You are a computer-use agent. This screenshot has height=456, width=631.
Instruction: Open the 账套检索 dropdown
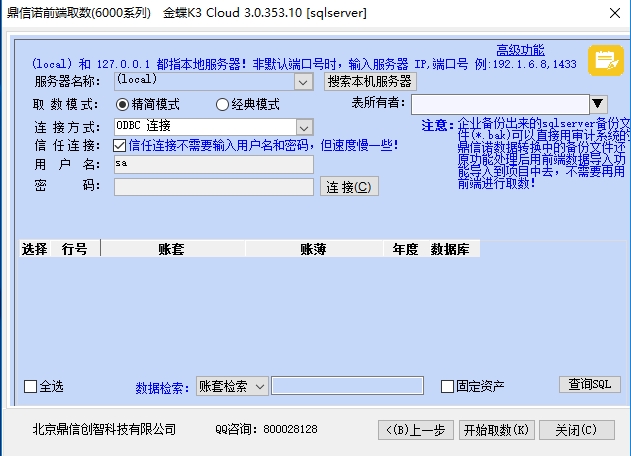[x=232, y=386]
